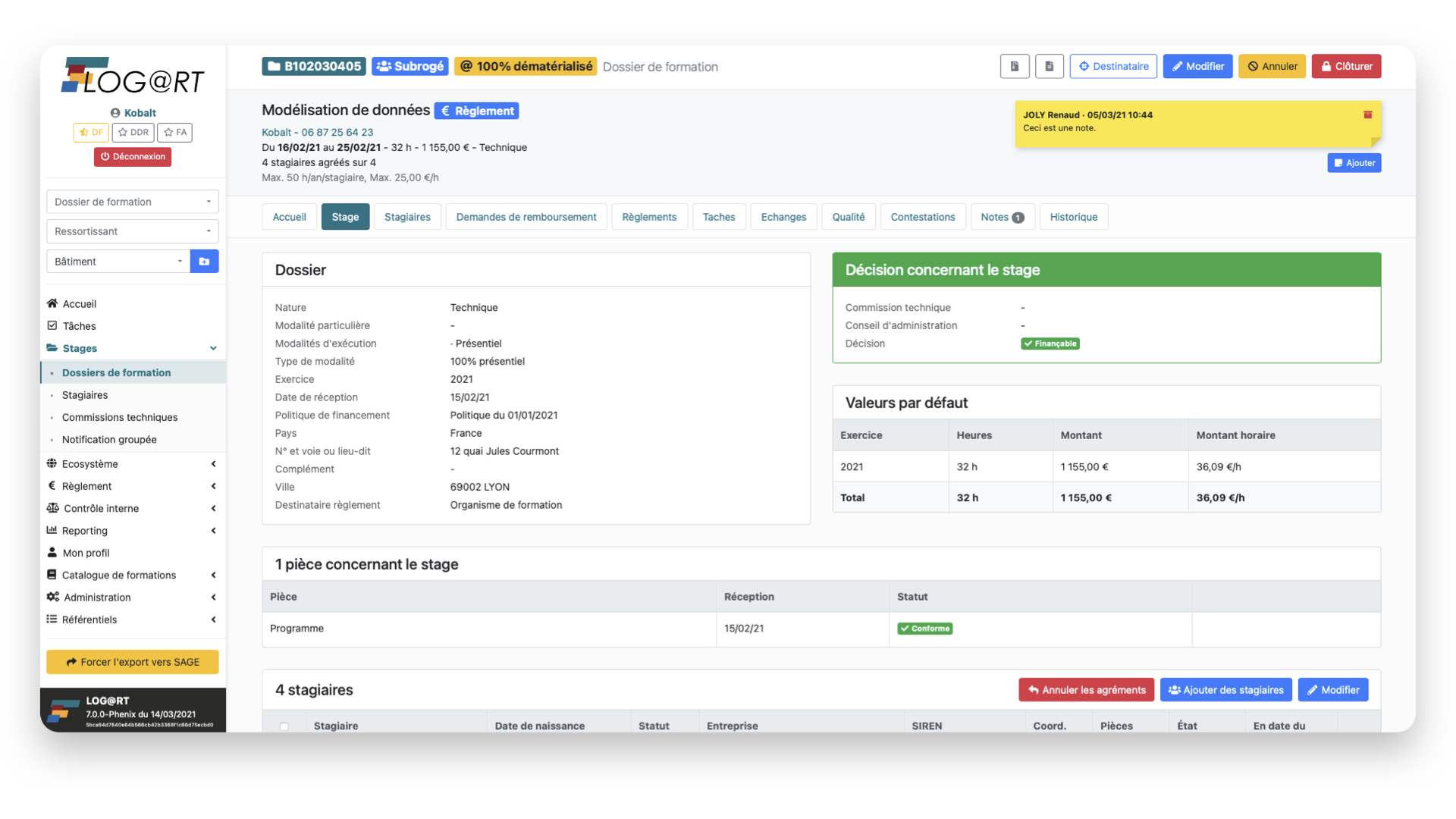The image size is (1456, 819).
Task: Click the blue folder button beside Bâtiment
Action: (x=204, y=262)
